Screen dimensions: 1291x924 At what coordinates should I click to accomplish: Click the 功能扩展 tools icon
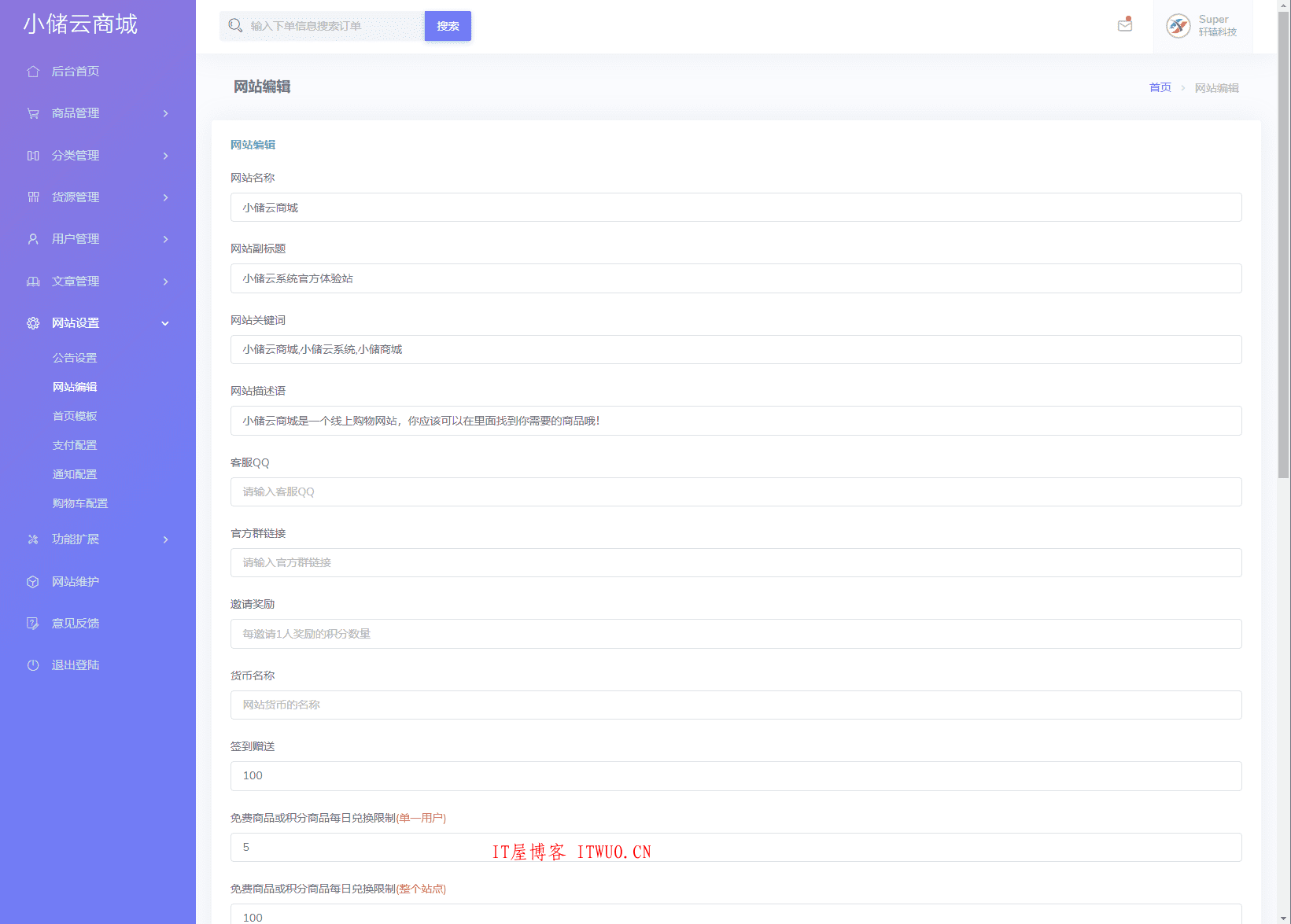[x=33, y=539]
